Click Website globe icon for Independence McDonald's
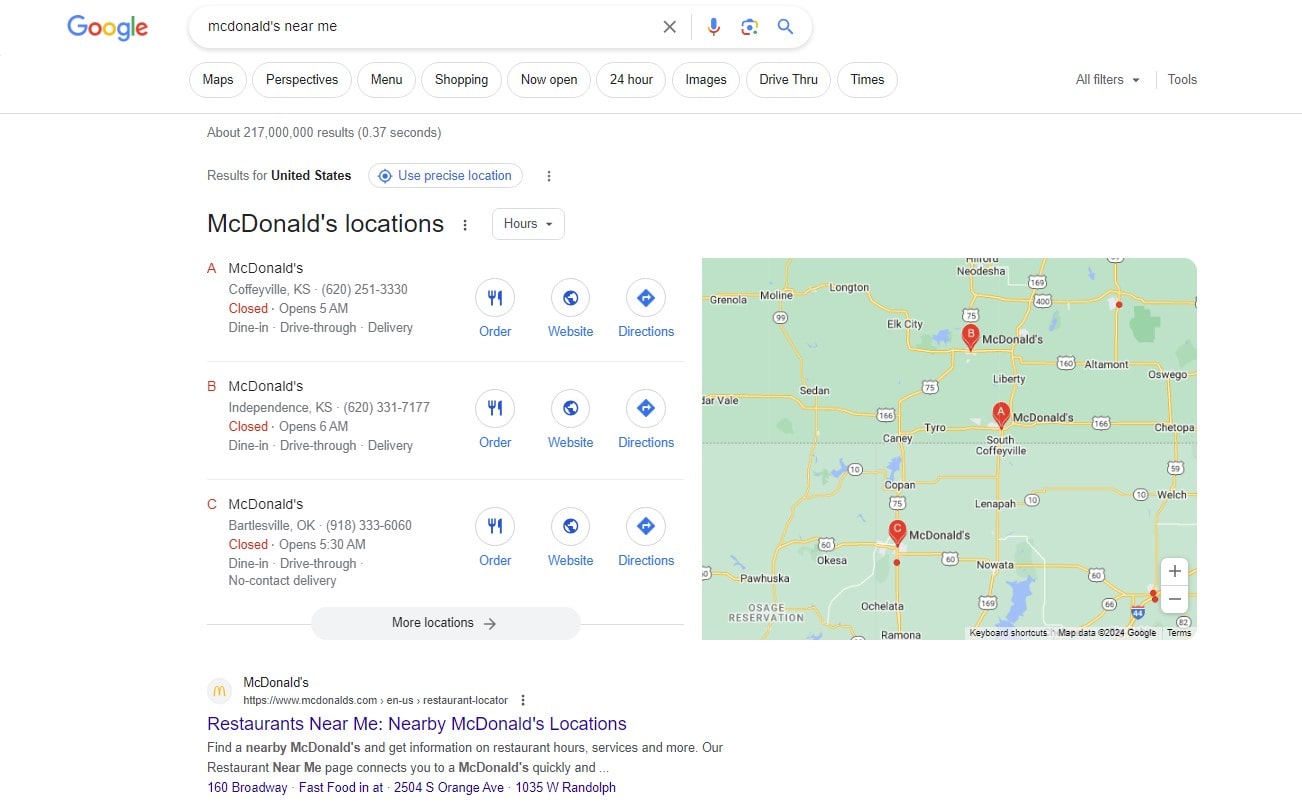 [570, 408]
